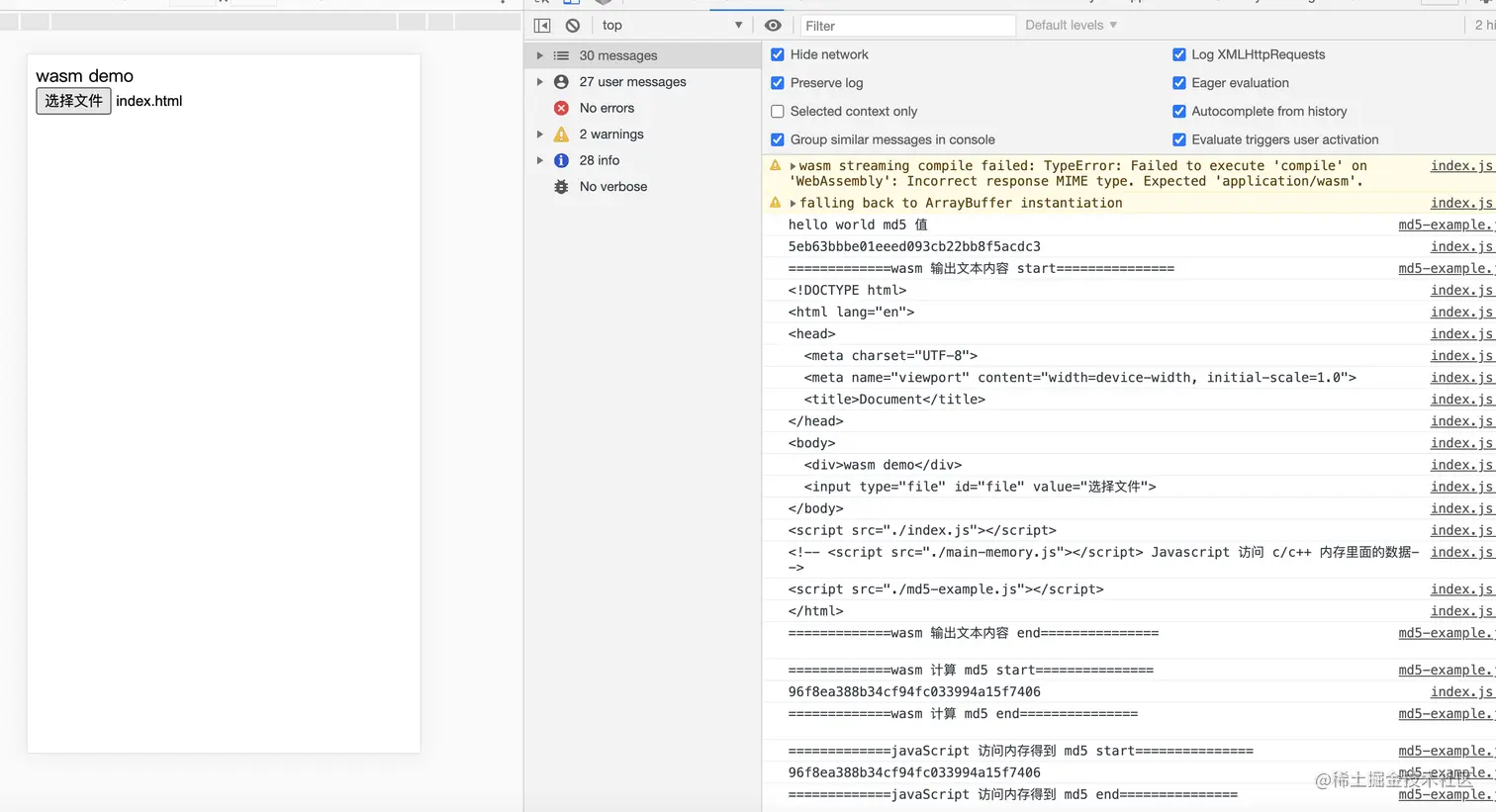Select the No errors sidebar row
This screenshot has height=812, width=1496.
[643, 108]
